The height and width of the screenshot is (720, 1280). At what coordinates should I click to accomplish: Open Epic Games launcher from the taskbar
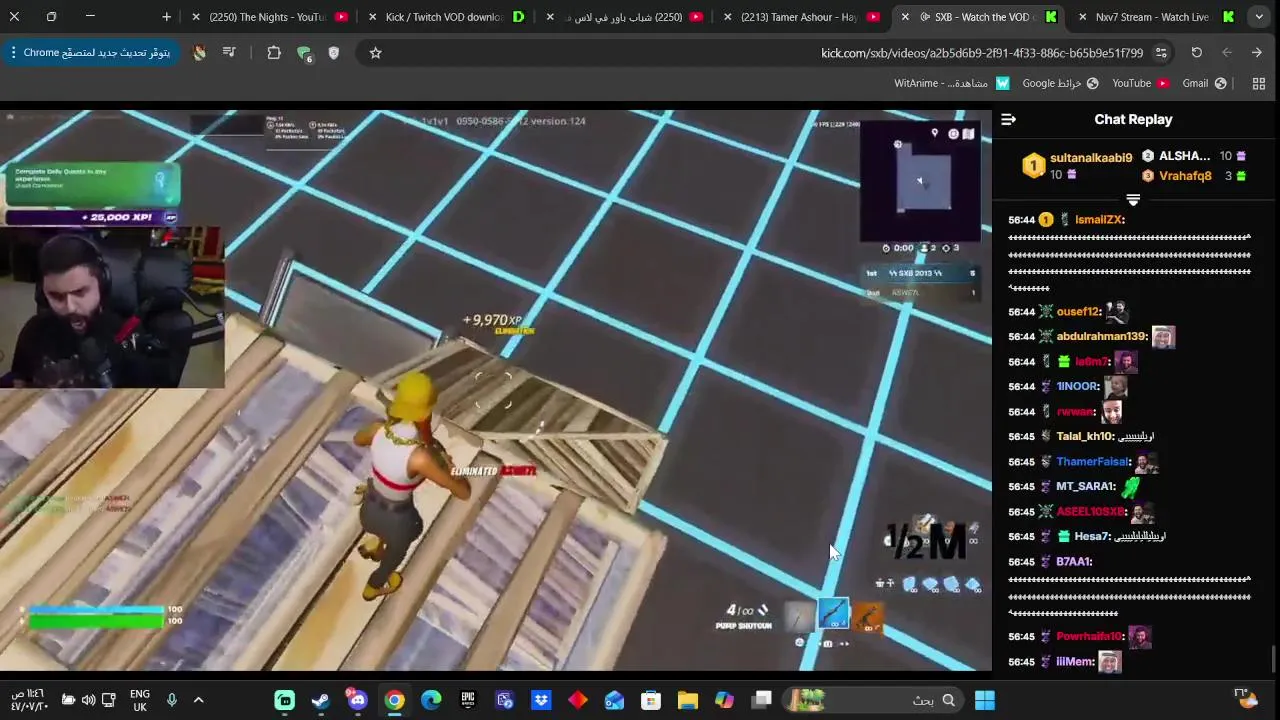[x=468, y=700]
